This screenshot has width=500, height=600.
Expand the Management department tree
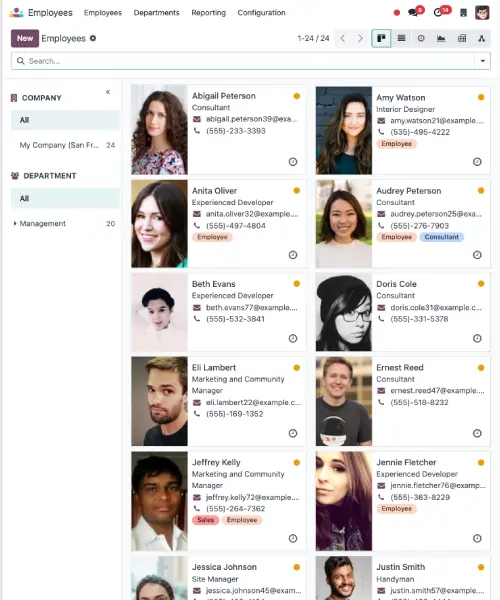15,223
